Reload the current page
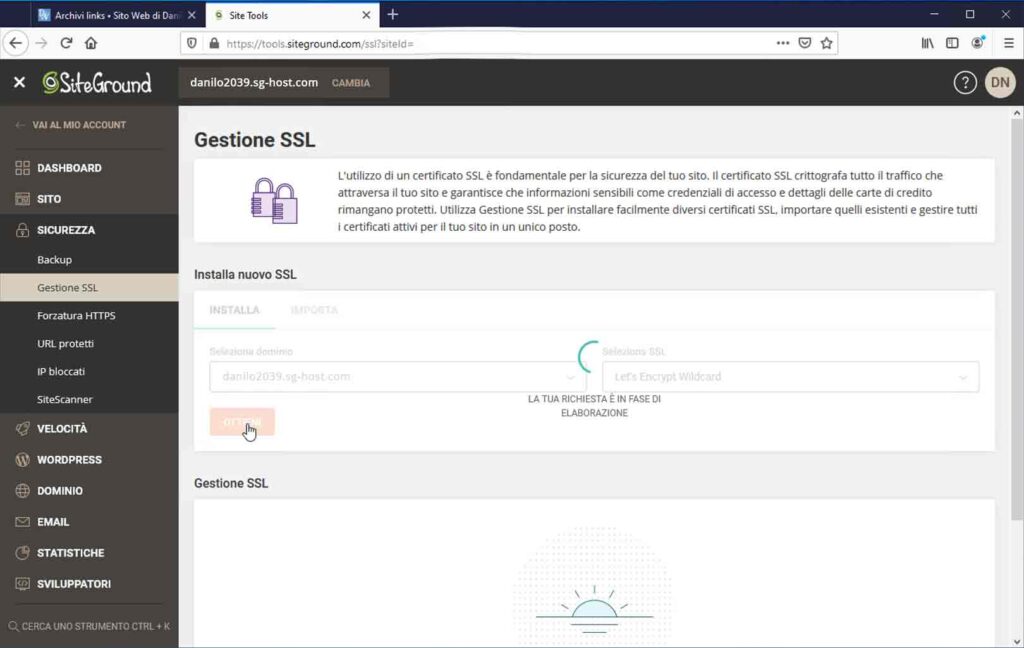The width and height of the screenshot is (1024, 648). coord(66,43)
